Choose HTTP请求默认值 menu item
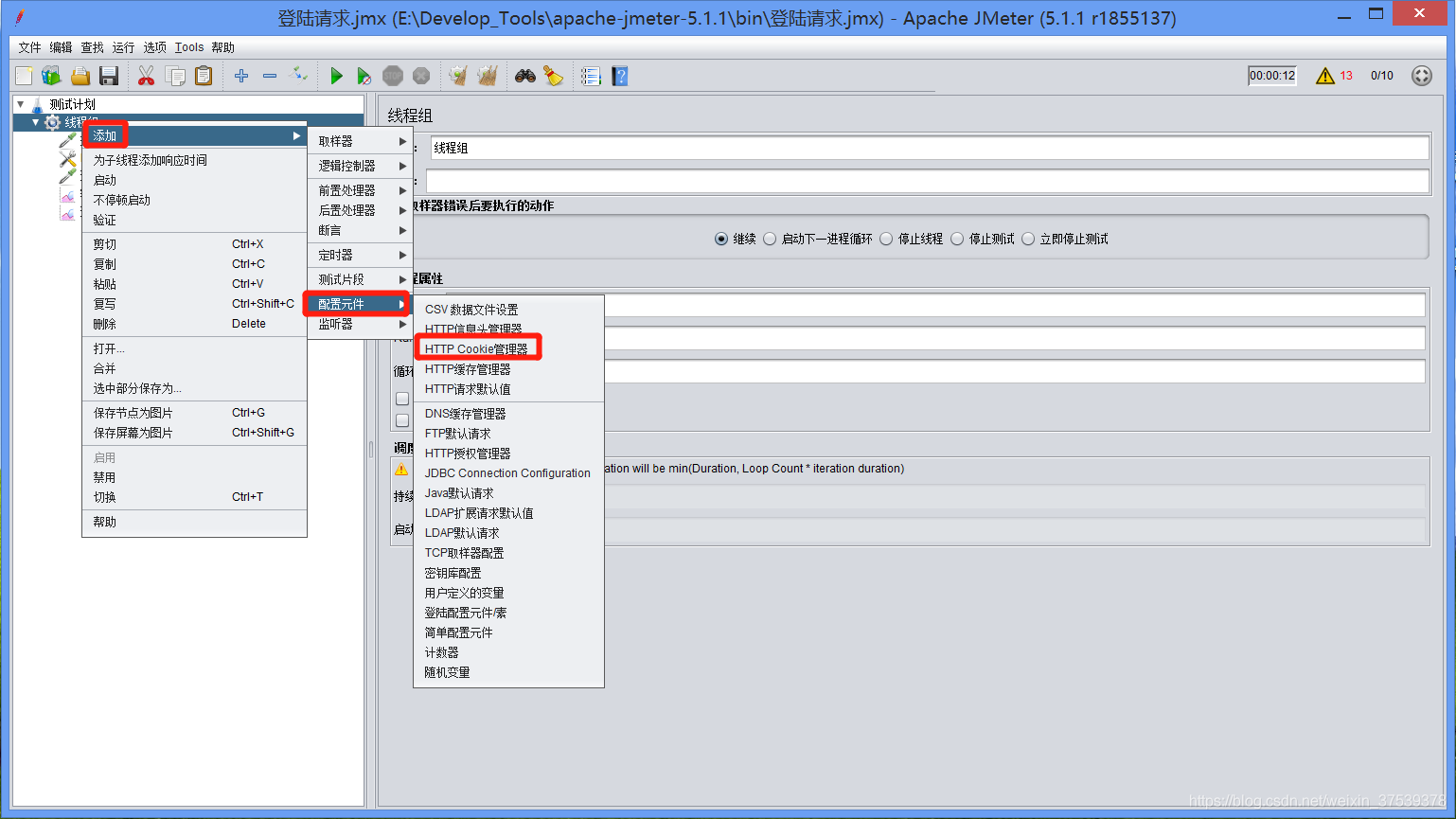This screenshot has height=819, width=1456. tap(509, 389)
